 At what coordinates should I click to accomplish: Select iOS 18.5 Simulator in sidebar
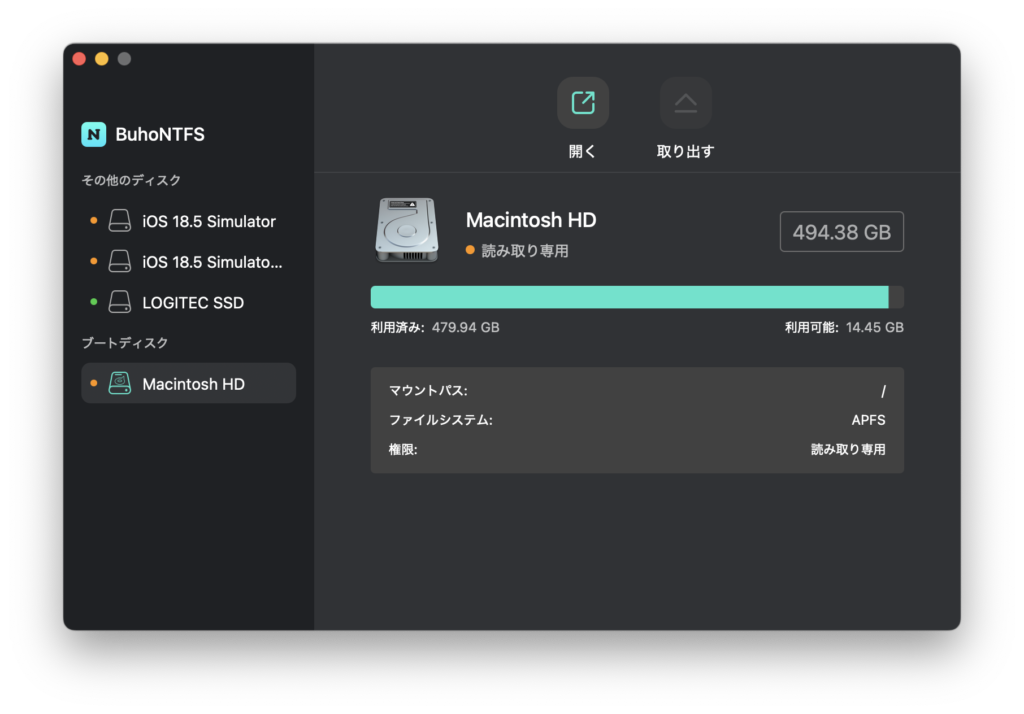tap(188, 221)
